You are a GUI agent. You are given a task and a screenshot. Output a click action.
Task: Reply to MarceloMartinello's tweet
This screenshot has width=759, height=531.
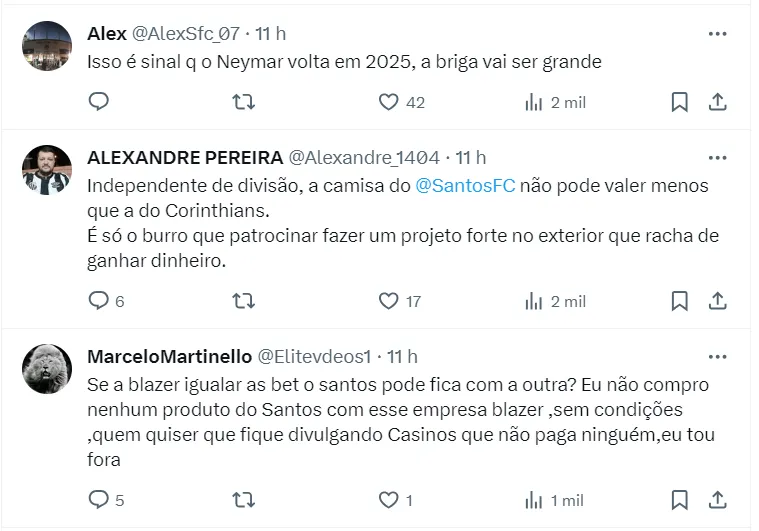pos(98,499)
